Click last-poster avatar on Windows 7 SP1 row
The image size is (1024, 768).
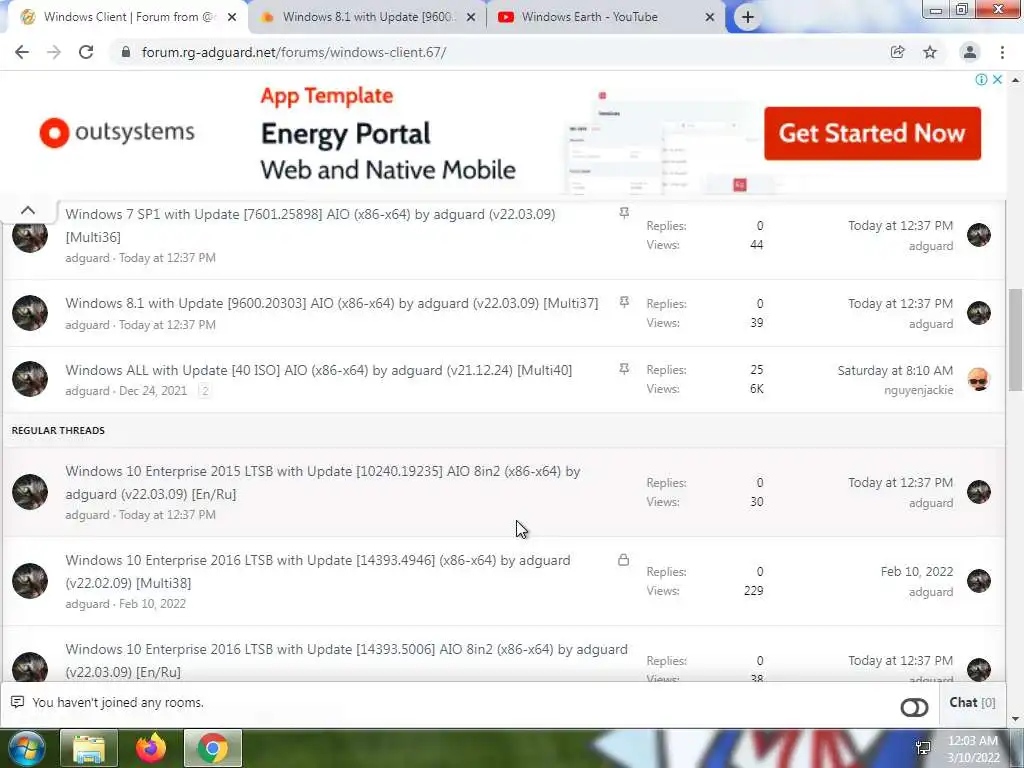(x=978, y=235)
